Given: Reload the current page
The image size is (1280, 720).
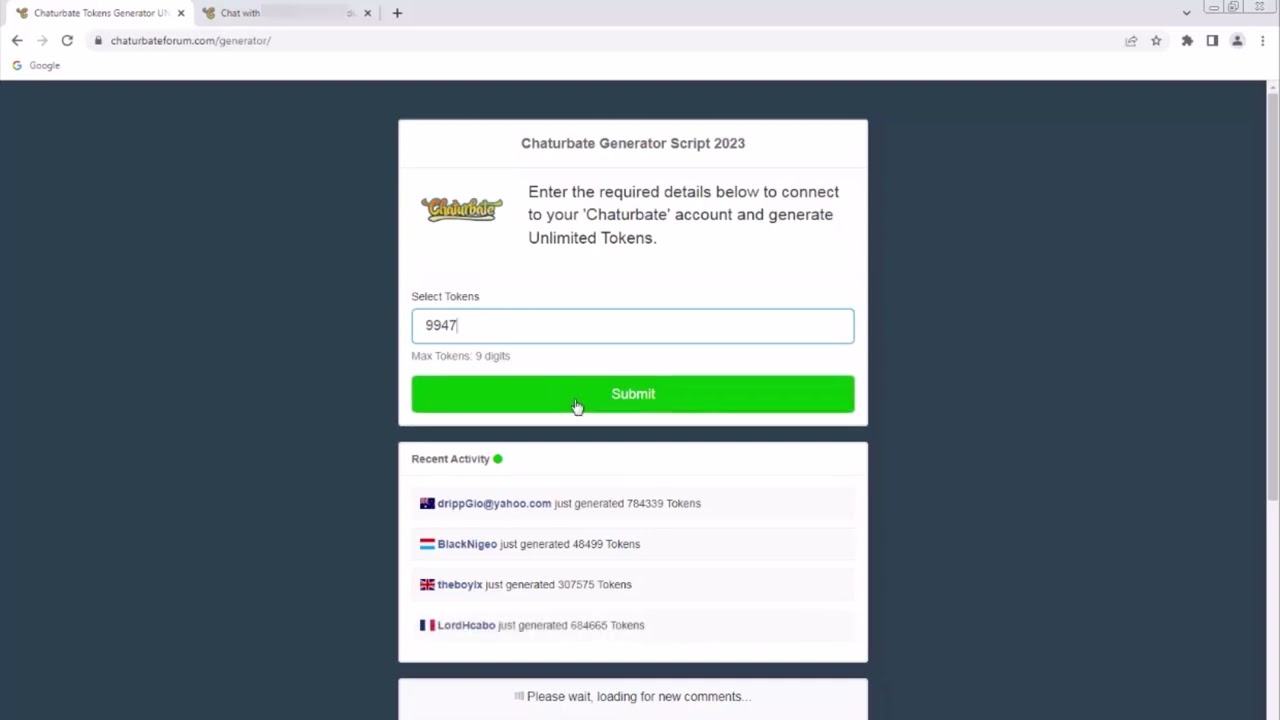Looking at the screenshot, I should tap(67, 41).
